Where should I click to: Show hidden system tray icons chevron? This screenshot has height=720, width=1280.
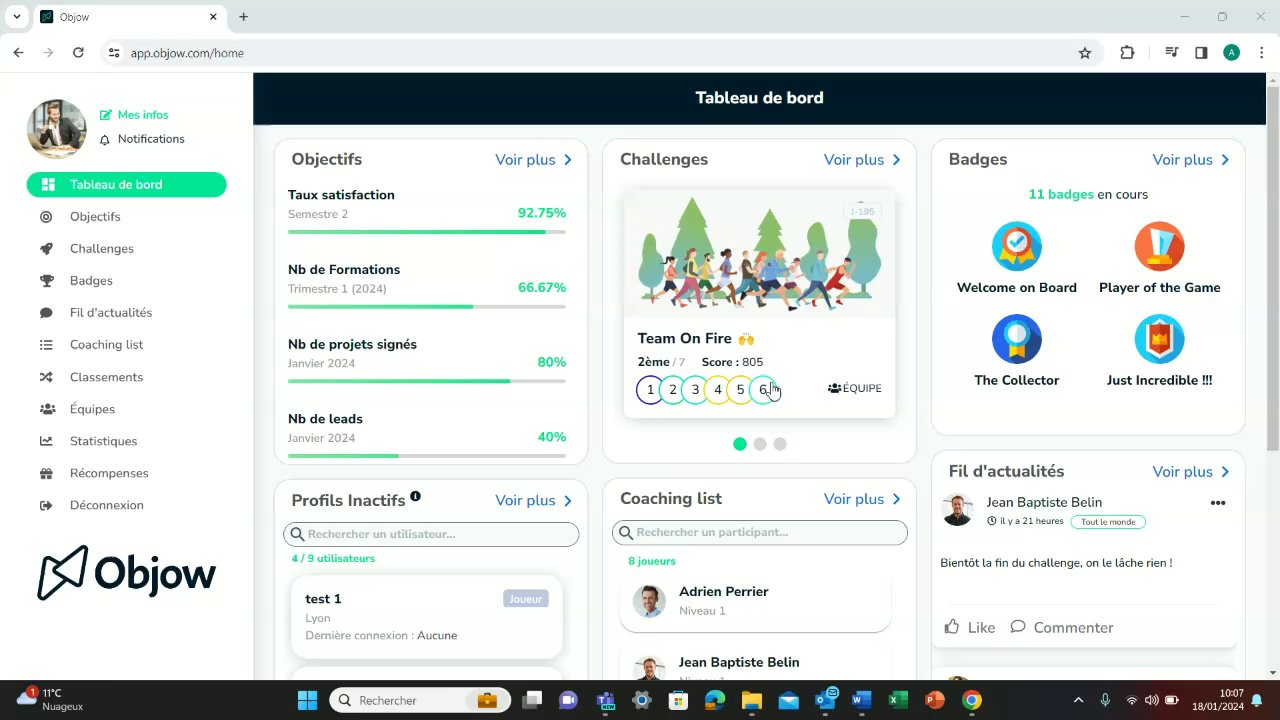coord(1078,700)
